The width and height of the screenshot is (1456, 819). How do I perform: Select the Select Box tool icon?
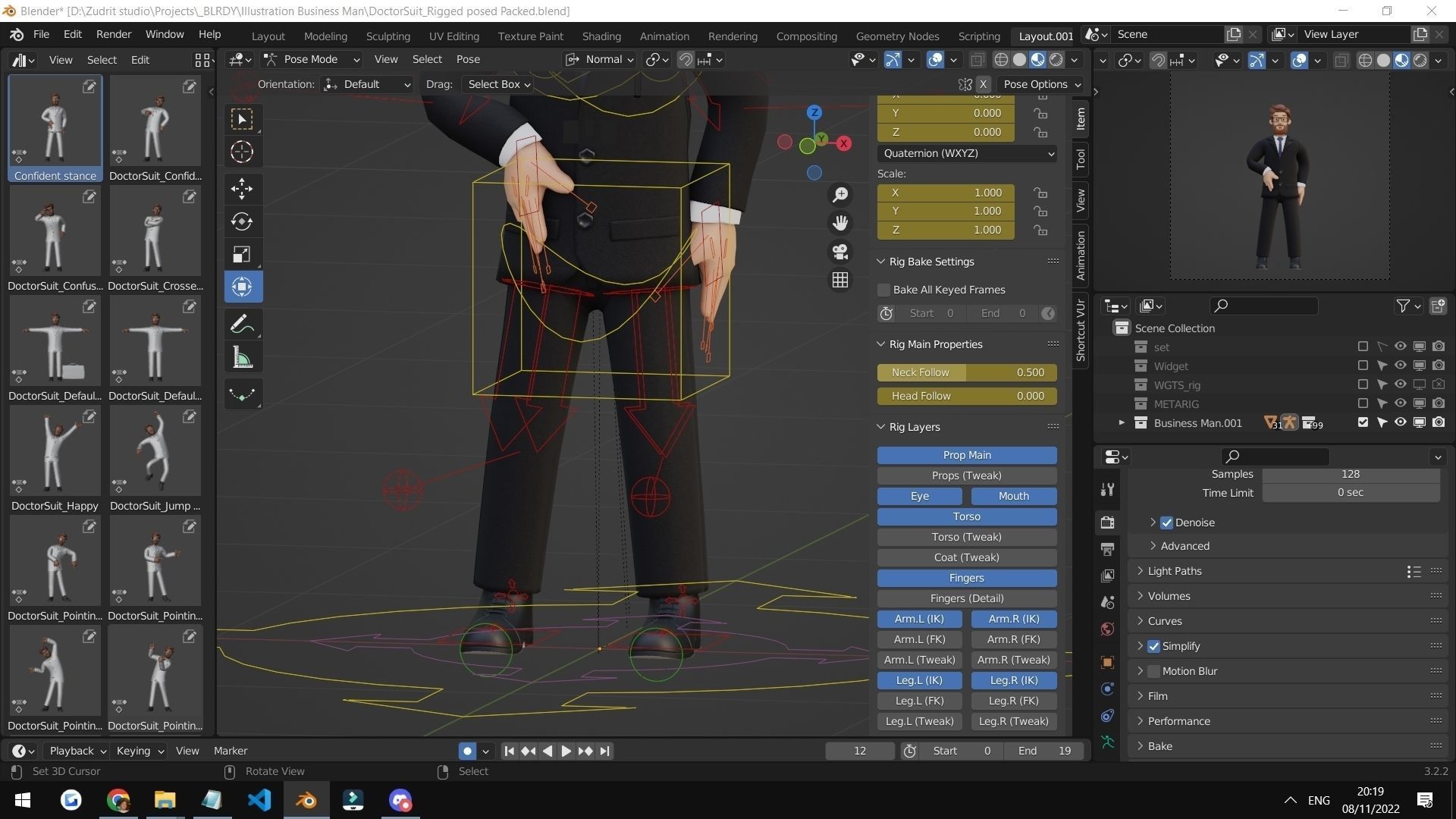[242, 119]
